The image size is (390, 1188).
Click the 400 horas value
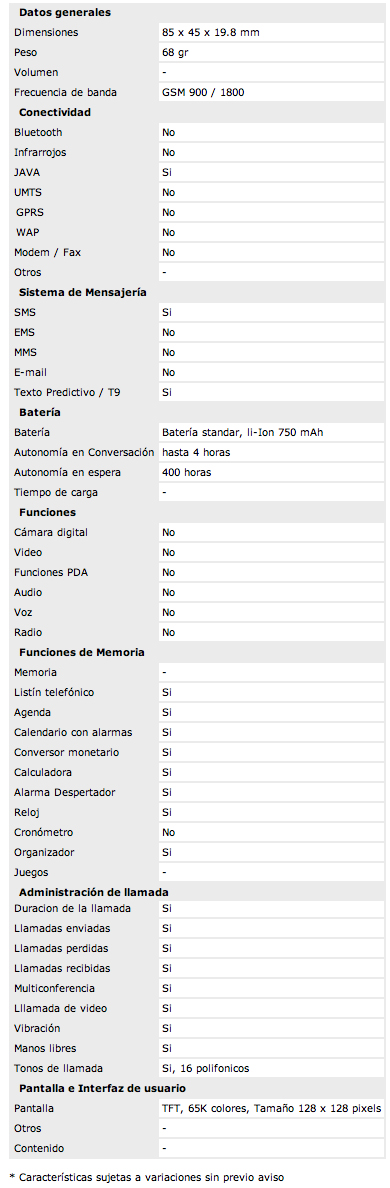point(187,472)
